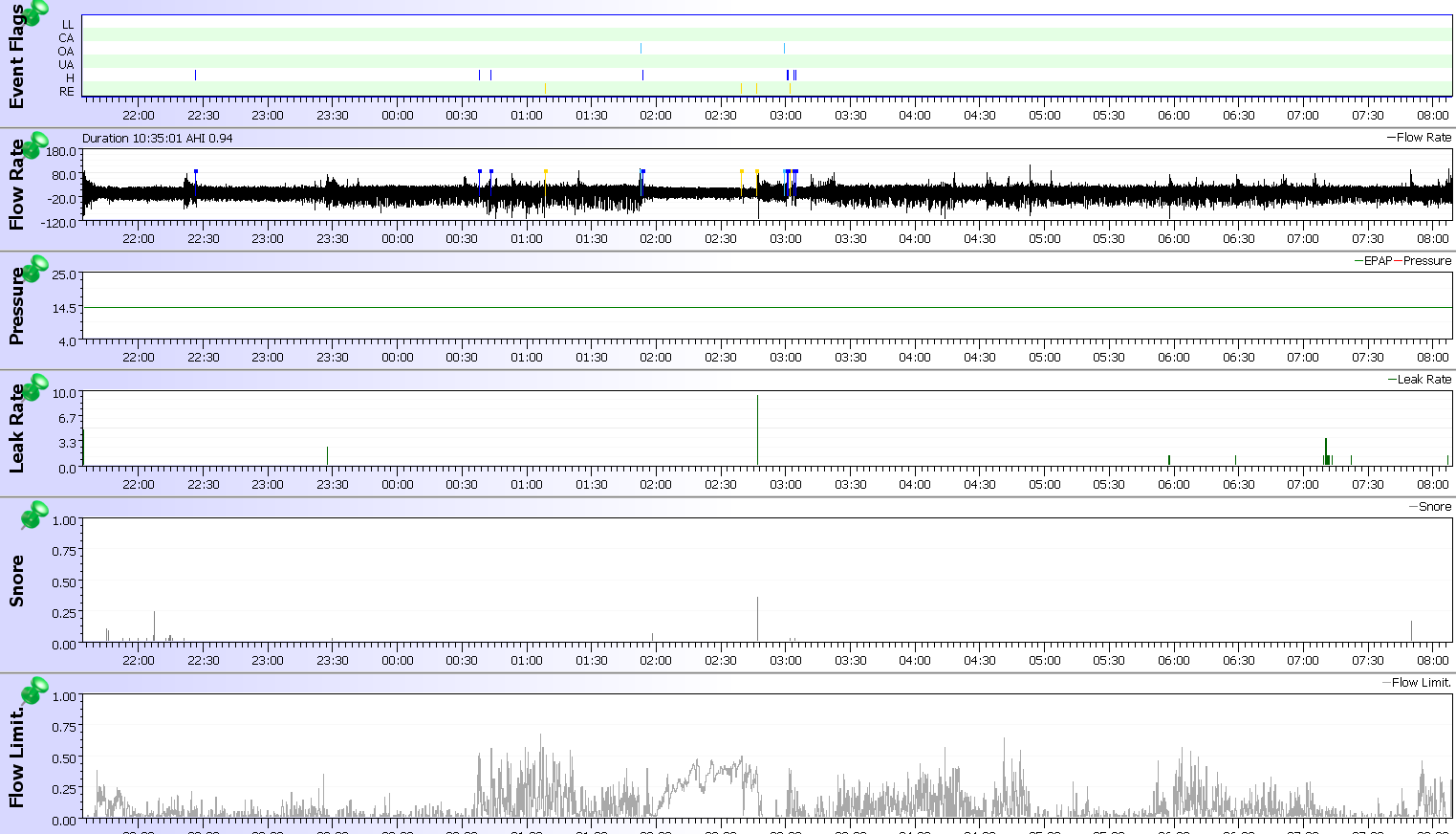Click the 06:00 time label under Pressure graph
Viewport: 1456px width, 834px height.
pyautogui.click(x=1174, y=358)
